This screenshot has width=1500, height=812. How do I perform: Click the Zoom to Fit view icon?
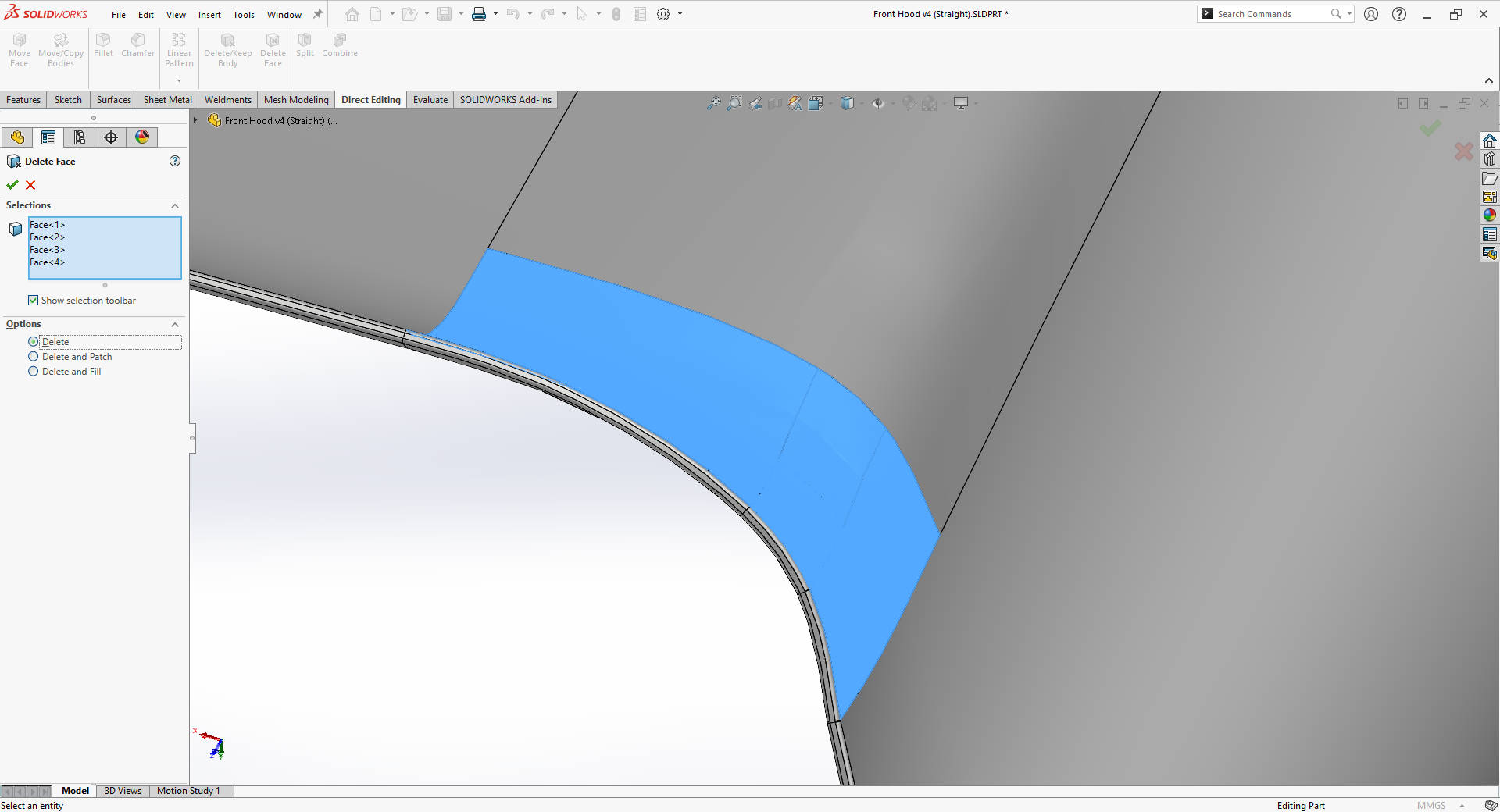pos(713,102)
